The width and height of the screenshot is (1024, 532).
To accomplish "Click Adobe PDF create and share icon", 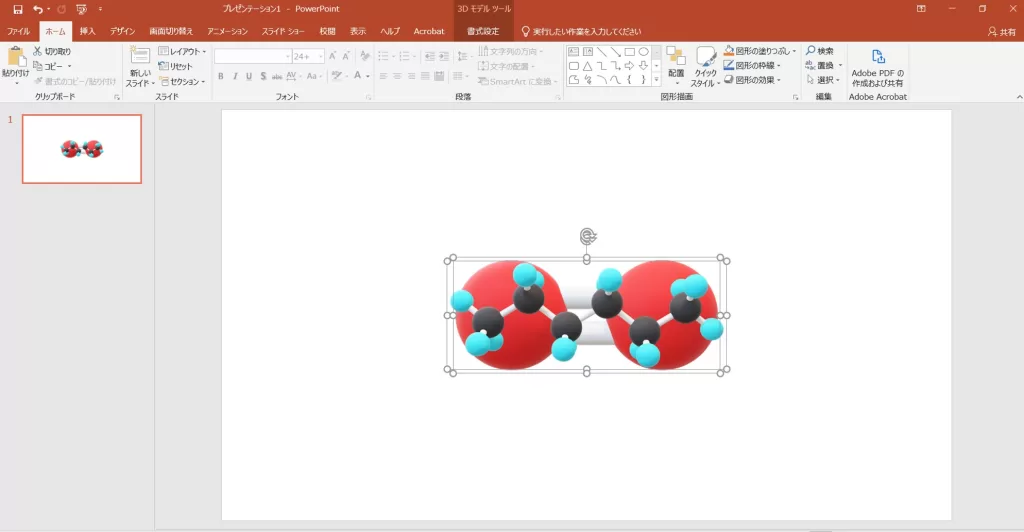I will click(x=877, y=58).
